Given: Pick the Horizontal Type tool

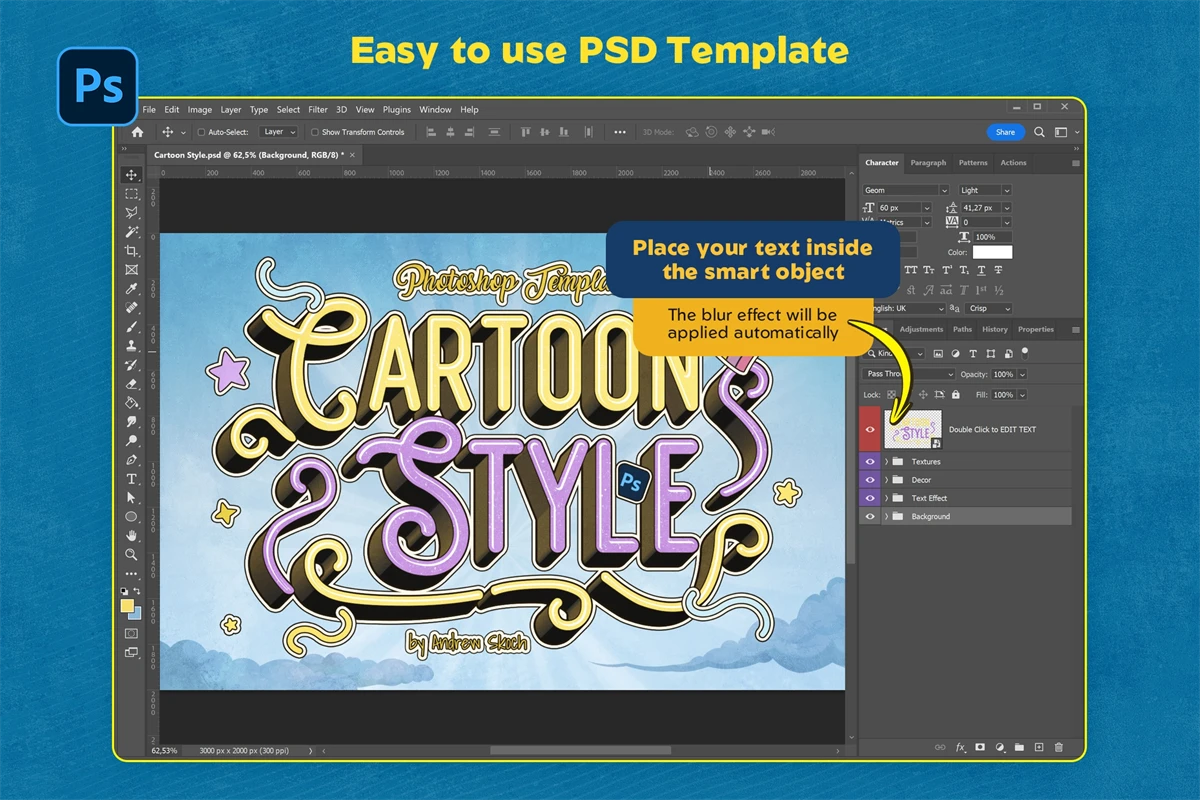Looking at the screenshot, I should pos(131,479).
